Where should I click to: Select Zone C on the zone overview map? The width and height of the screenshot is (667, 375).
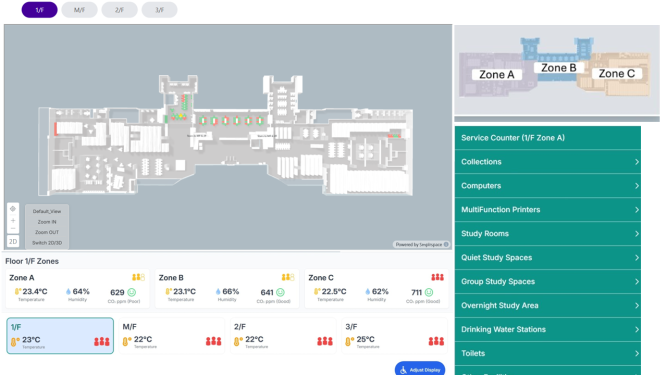(x=617, y=74)
